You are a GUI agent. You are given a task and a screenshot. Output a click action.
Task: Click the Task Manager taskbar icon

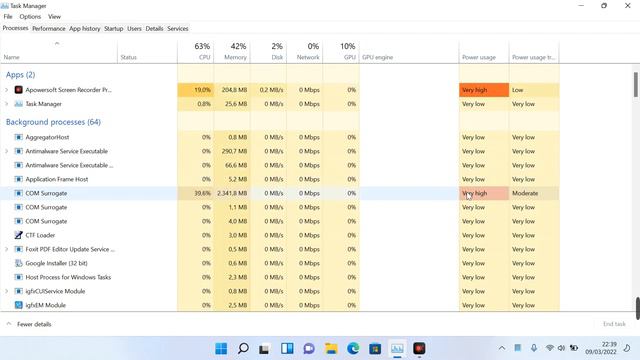(x=397, y=349)
